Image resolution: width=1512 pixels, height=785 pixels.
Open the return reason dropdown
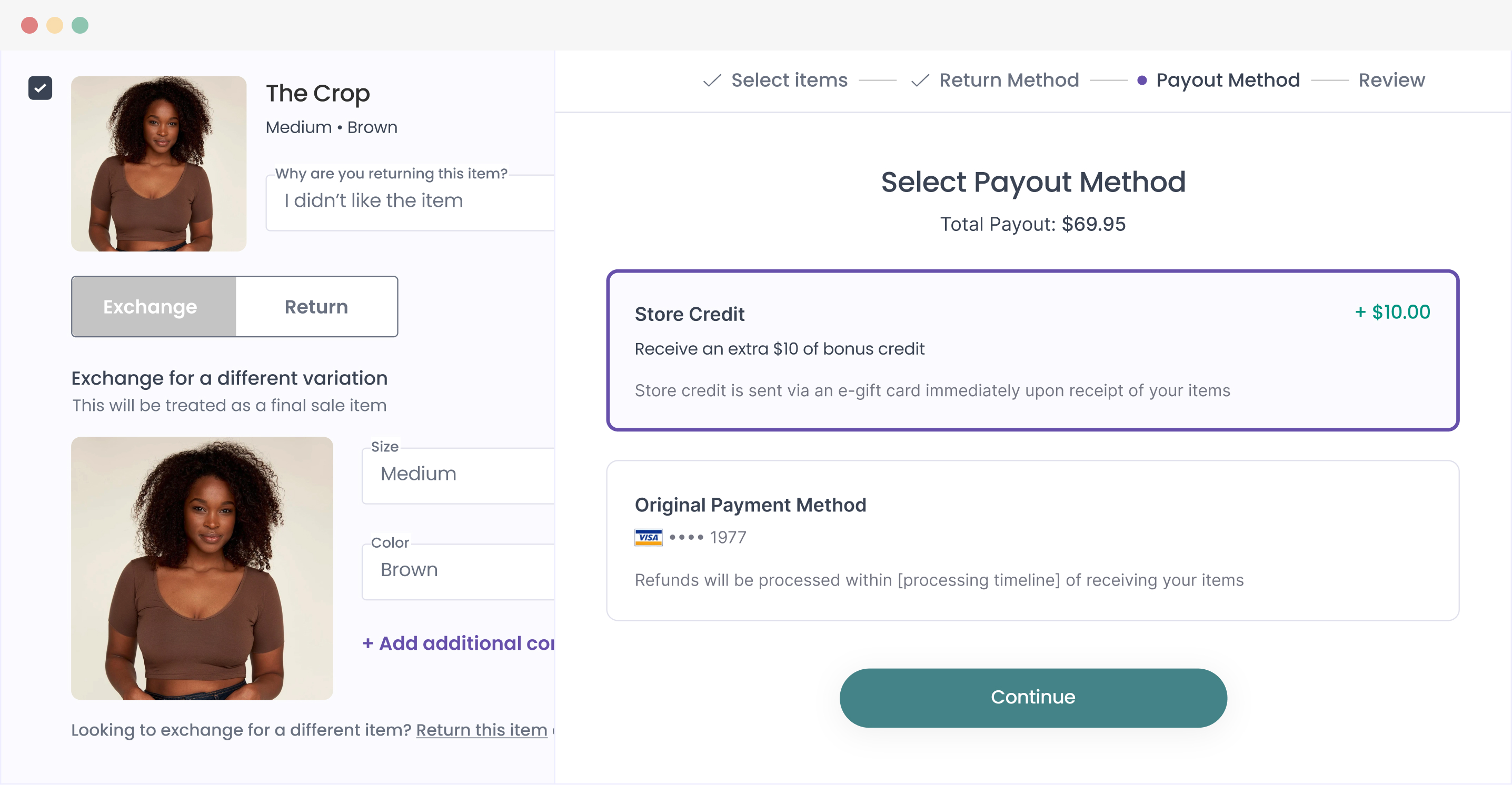point(411,201)
